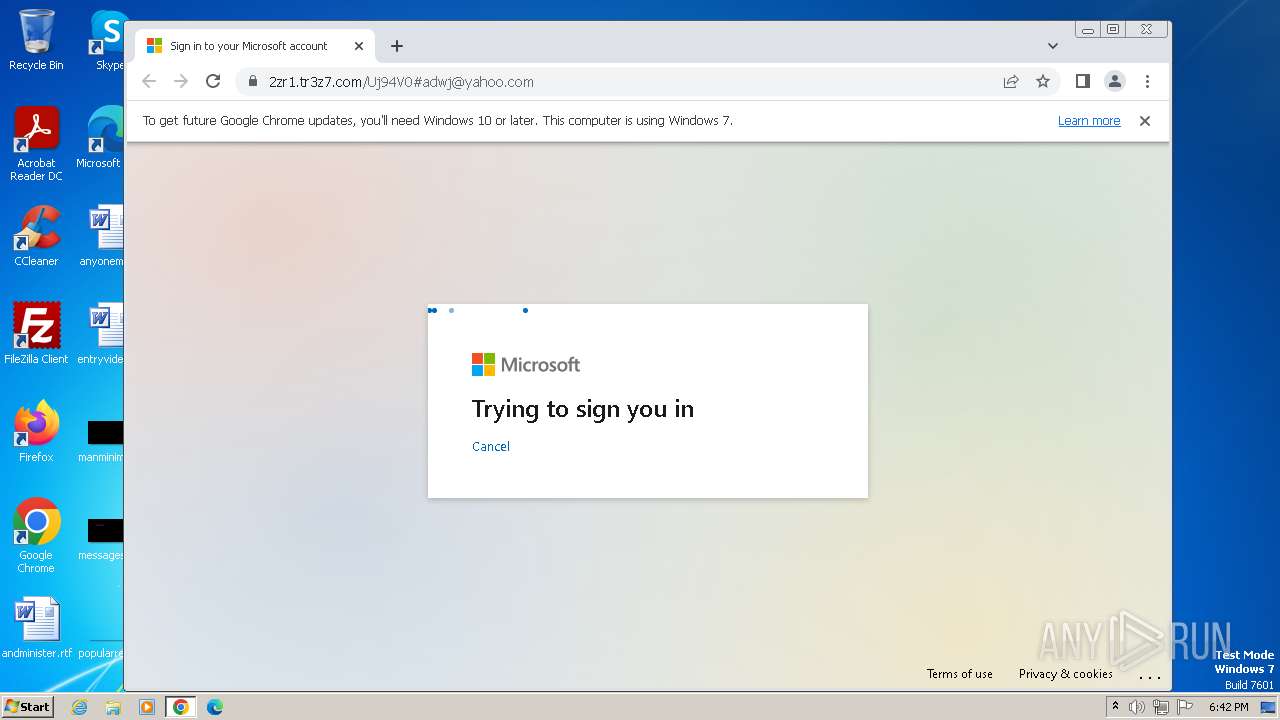Show hidden tray icons arrow

click(x=1115, y=707)
